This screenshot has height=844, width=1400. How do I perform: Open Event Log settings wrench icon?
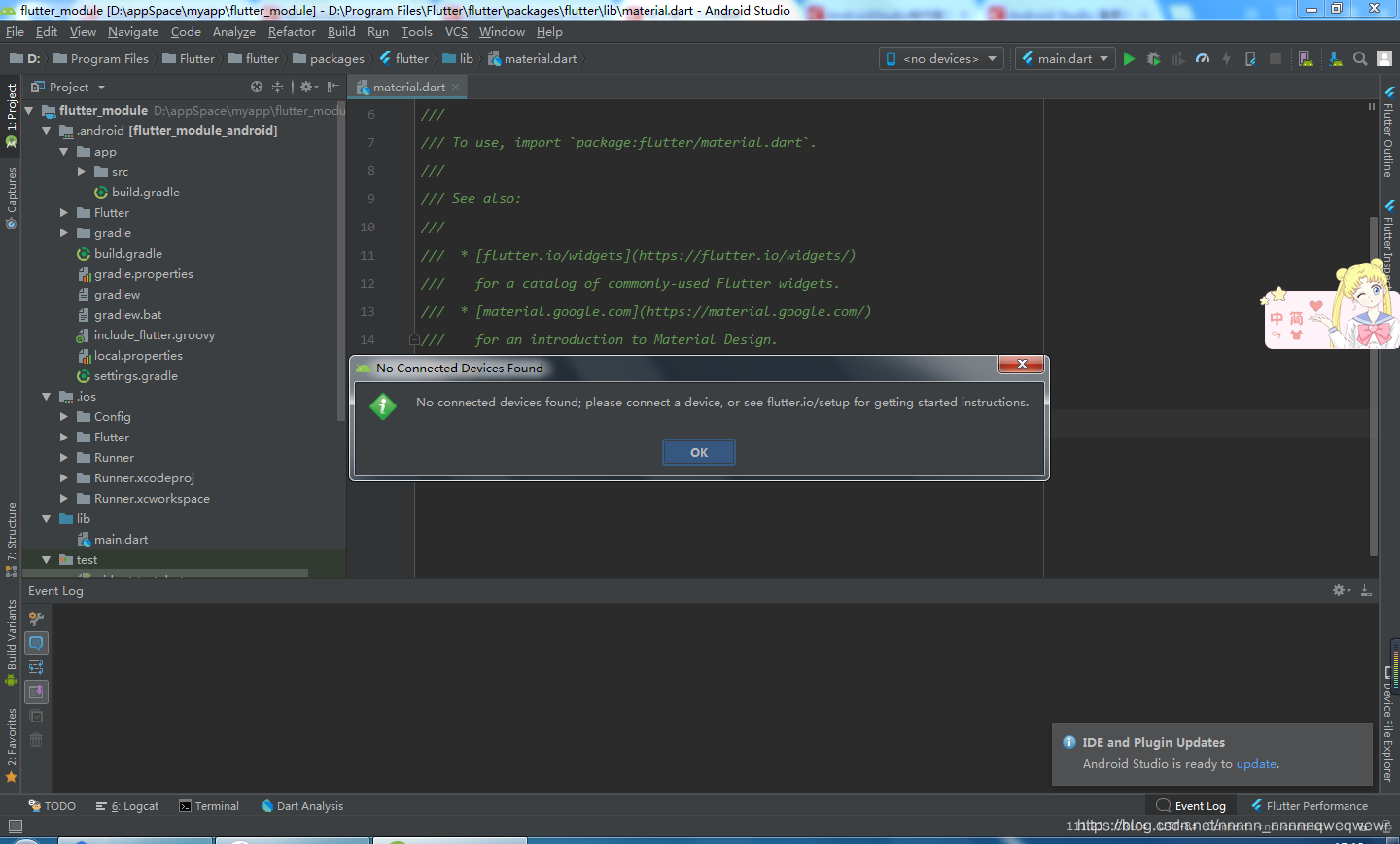(x=36, y=618)
